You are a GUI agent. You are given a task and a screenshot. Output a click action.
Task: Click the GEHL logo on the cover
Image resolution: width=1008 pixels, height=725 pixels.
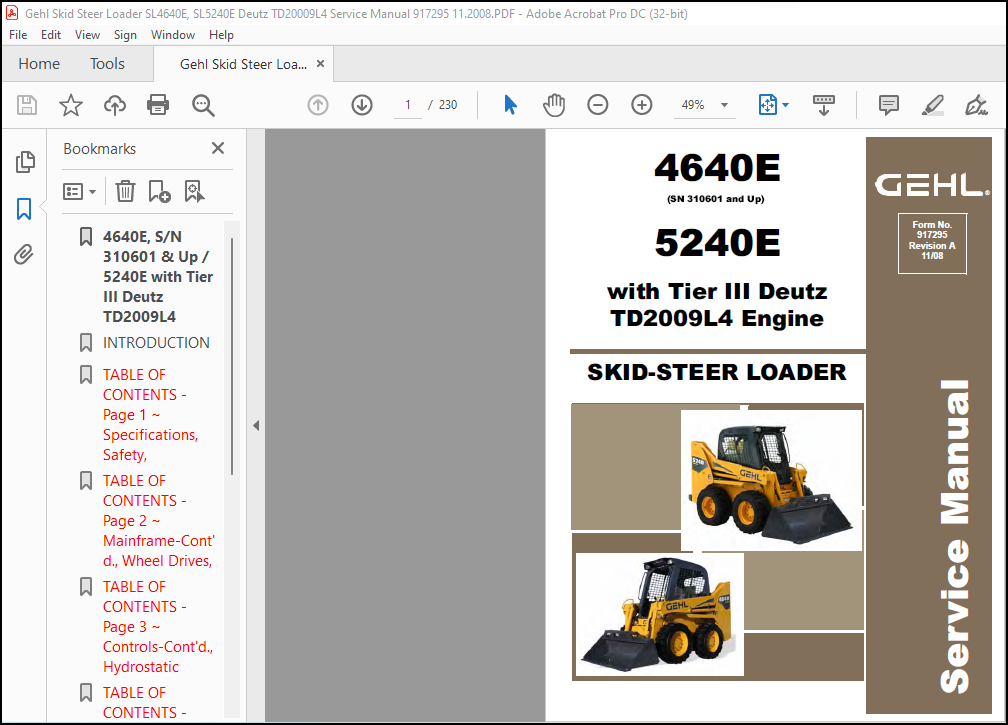coord(932,185)
